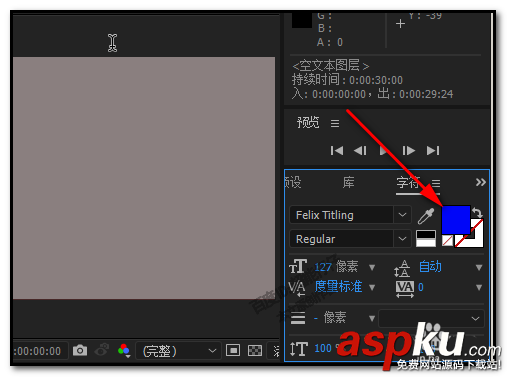
Task: Edit the 127 像素 font size value
Action: (x=336, y=267)
